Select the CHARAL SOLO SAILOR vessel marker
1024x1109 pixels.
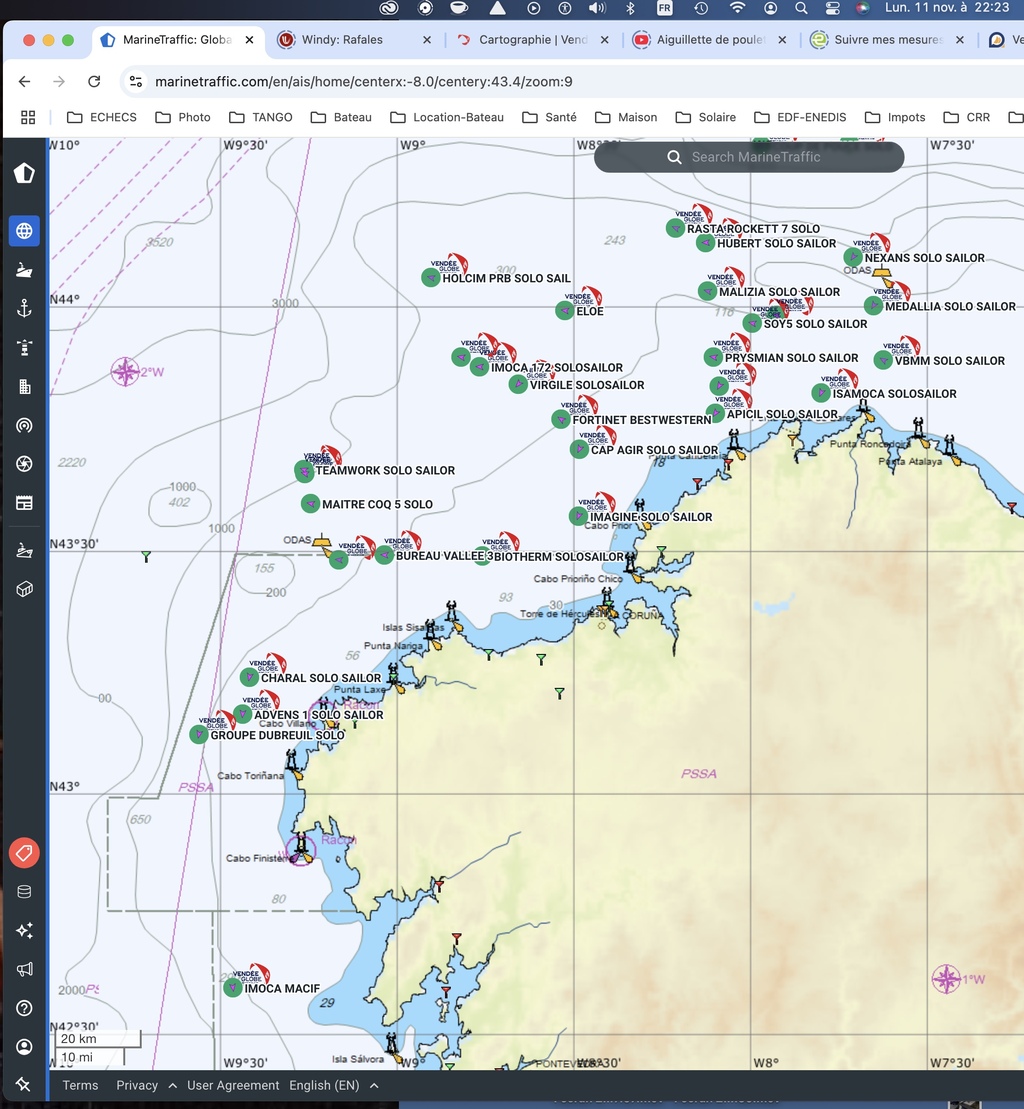pyautogui.click(x=249, y=677)
